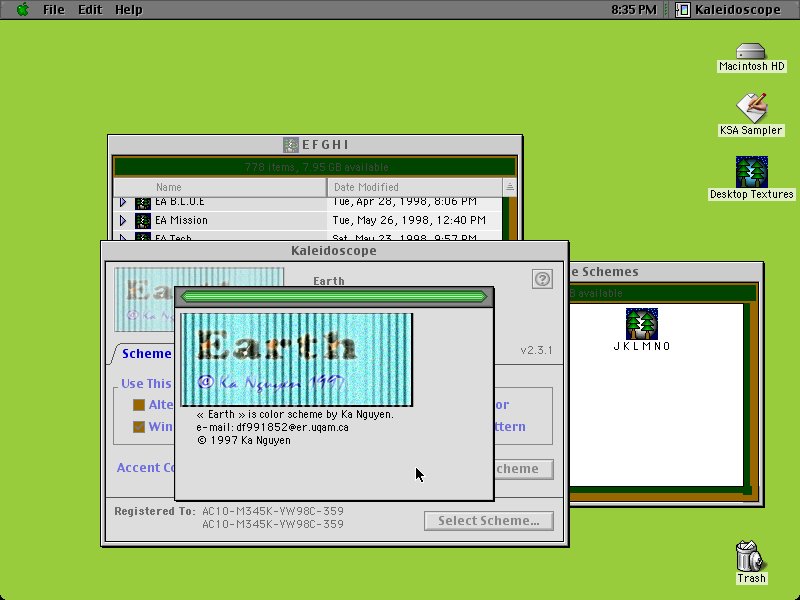800x600 pixels.
Task: Toggle sort order button in E F G H I window
Action: pos(509,187)
